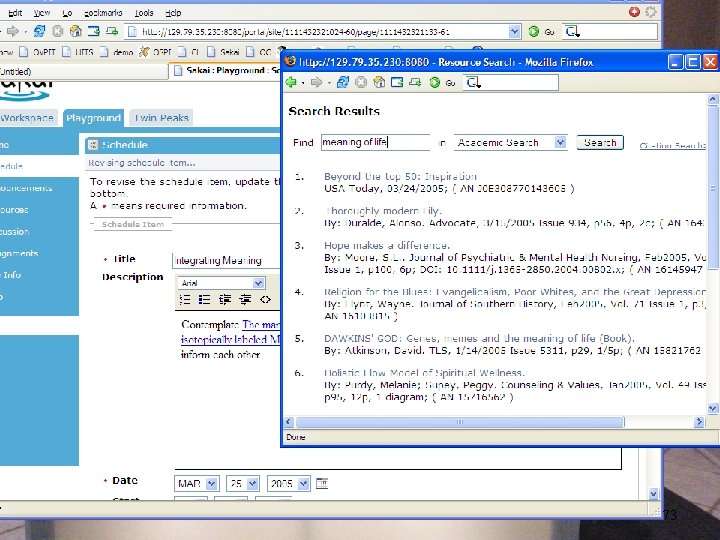The width and height of the screenshot is (720, 540).
Task: Click the Title input field
Action: click(x=226, y=260)
